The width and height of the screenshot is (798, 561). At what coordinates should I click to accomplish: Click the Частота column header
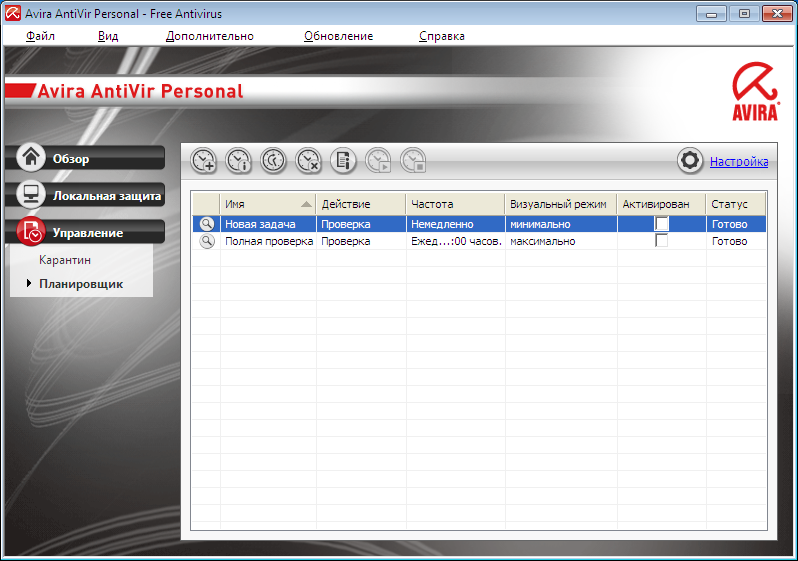(x=455, y=204)
